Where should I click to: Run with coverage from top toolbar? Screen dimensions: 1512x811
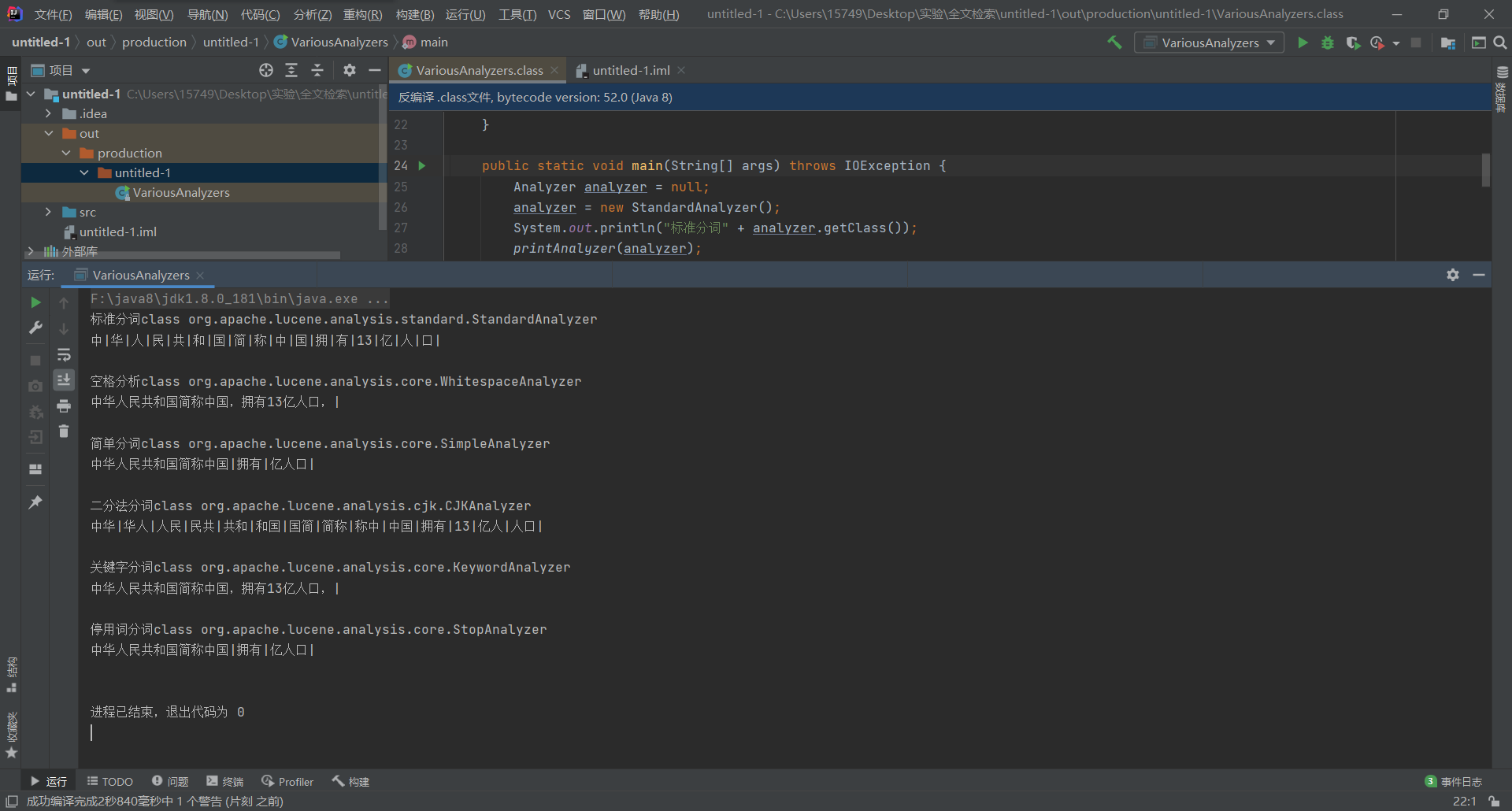tap(1353, 43)
